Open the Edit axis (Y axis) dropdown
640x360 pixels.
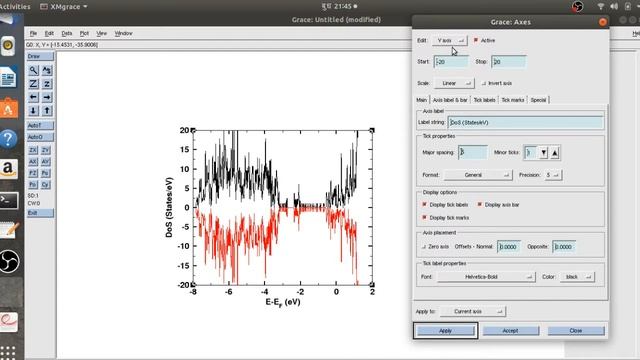pos(450,40)
